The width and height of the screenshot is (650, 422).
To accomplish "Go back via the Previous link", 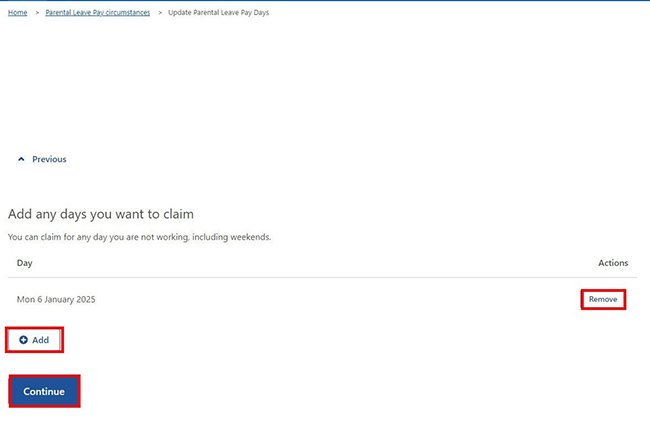I will click(49, 159).
